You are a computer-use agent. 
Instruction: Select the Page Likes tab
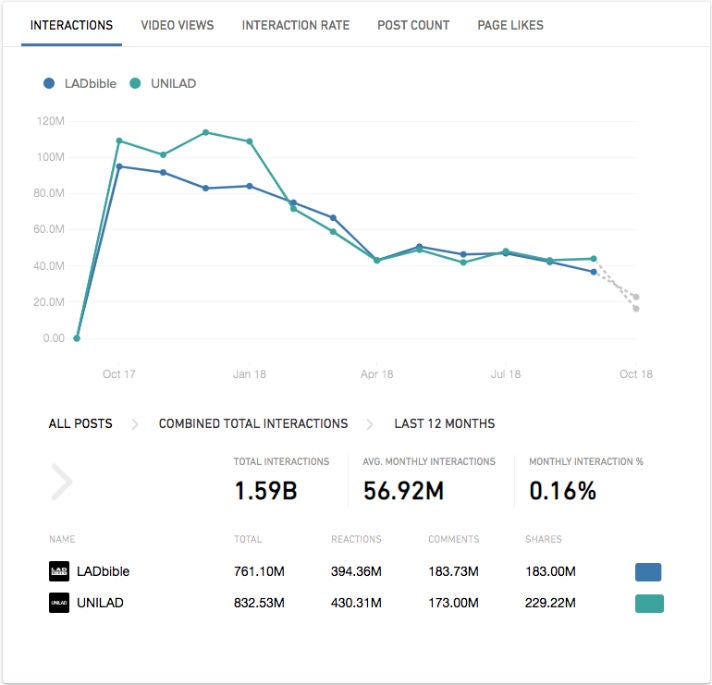[510, 25]
